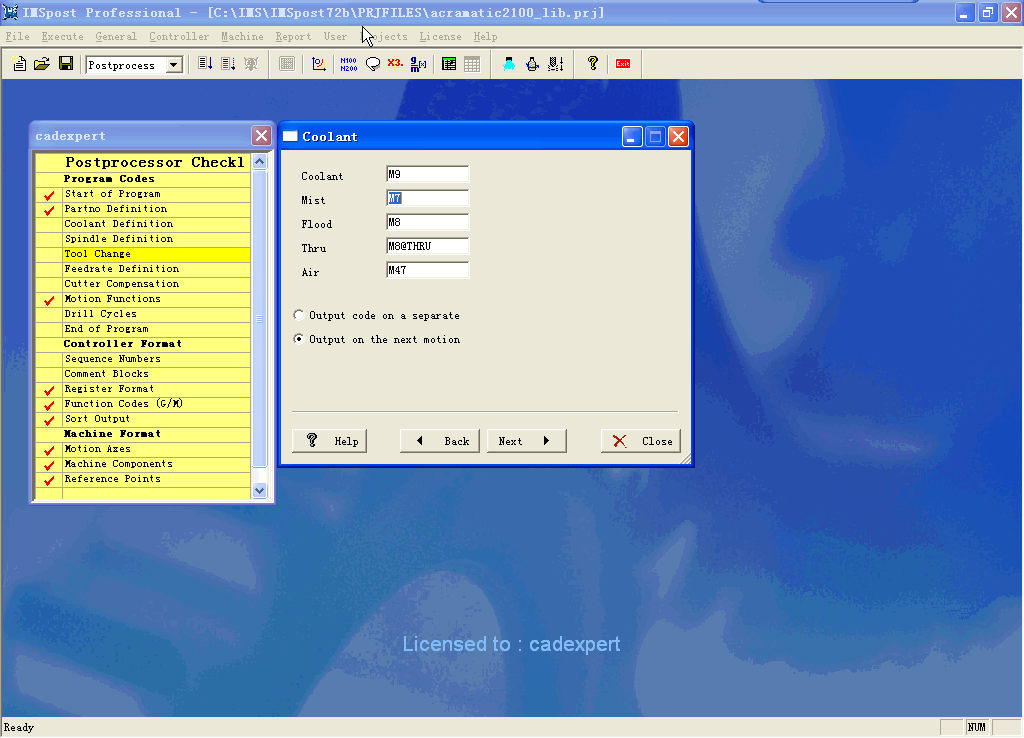The image size is (1024, 738).
Task: Open the Postprocess mode dropdown
Action: 174,65
